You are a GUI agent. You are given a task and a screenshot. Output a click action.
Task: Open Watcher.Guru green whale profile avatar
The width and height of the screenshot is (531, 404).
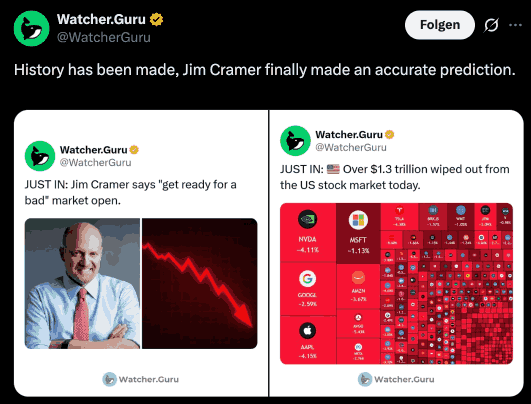pos(31,28)
